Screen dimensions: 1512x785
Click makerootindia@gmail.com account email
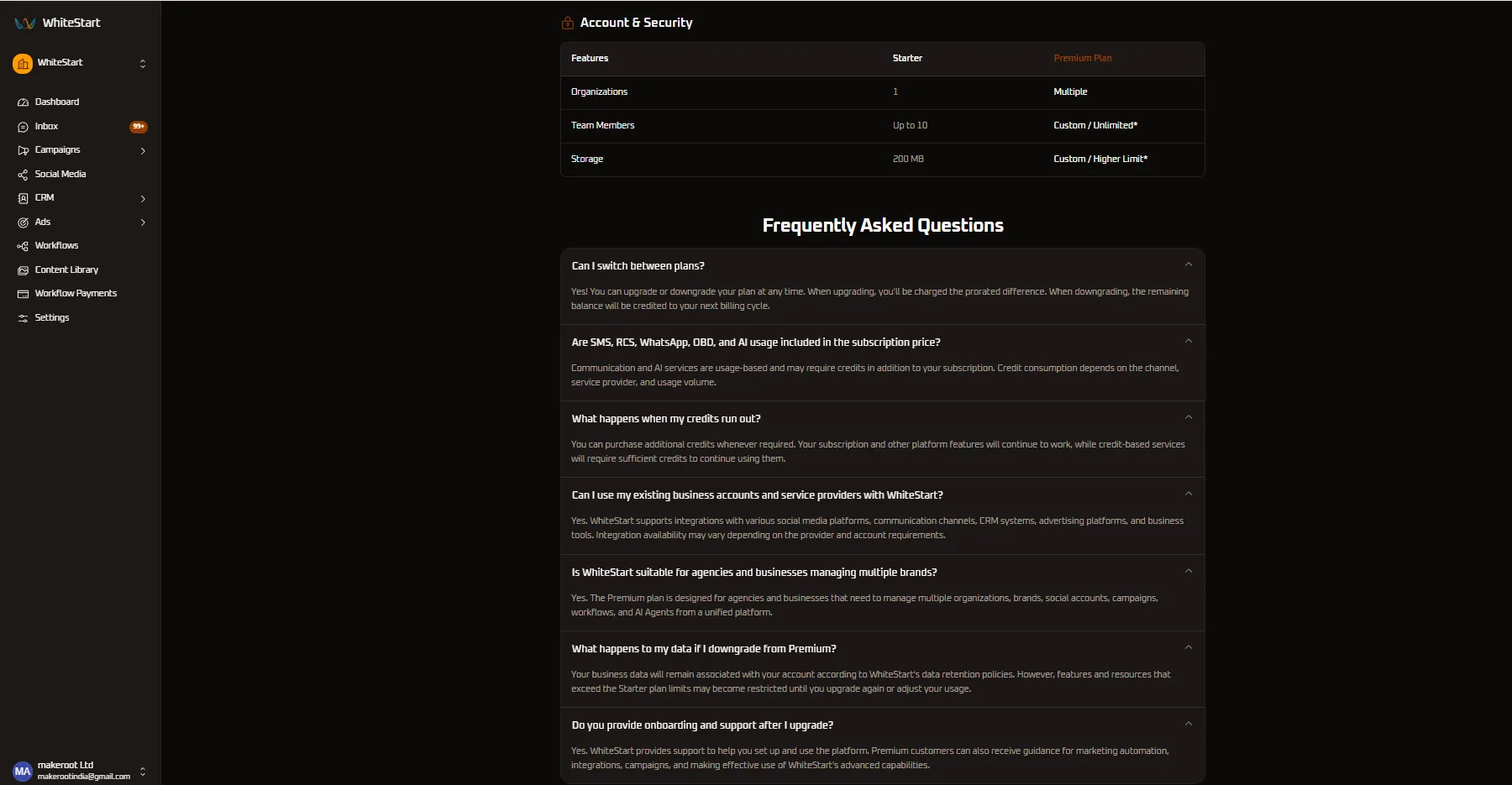[x=84, y=777]
